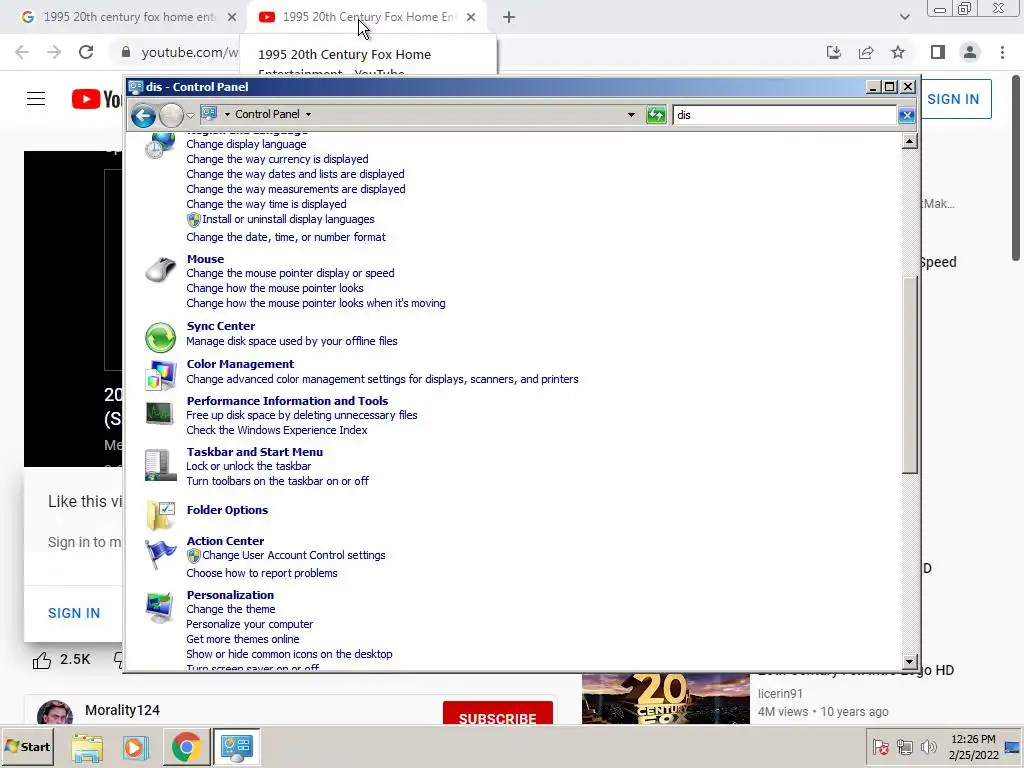This screenshot has width=1024, height=768.
Task: Open the Mouse icon in Control Panel
Action: pyautogui.click(x=160, y=269)
